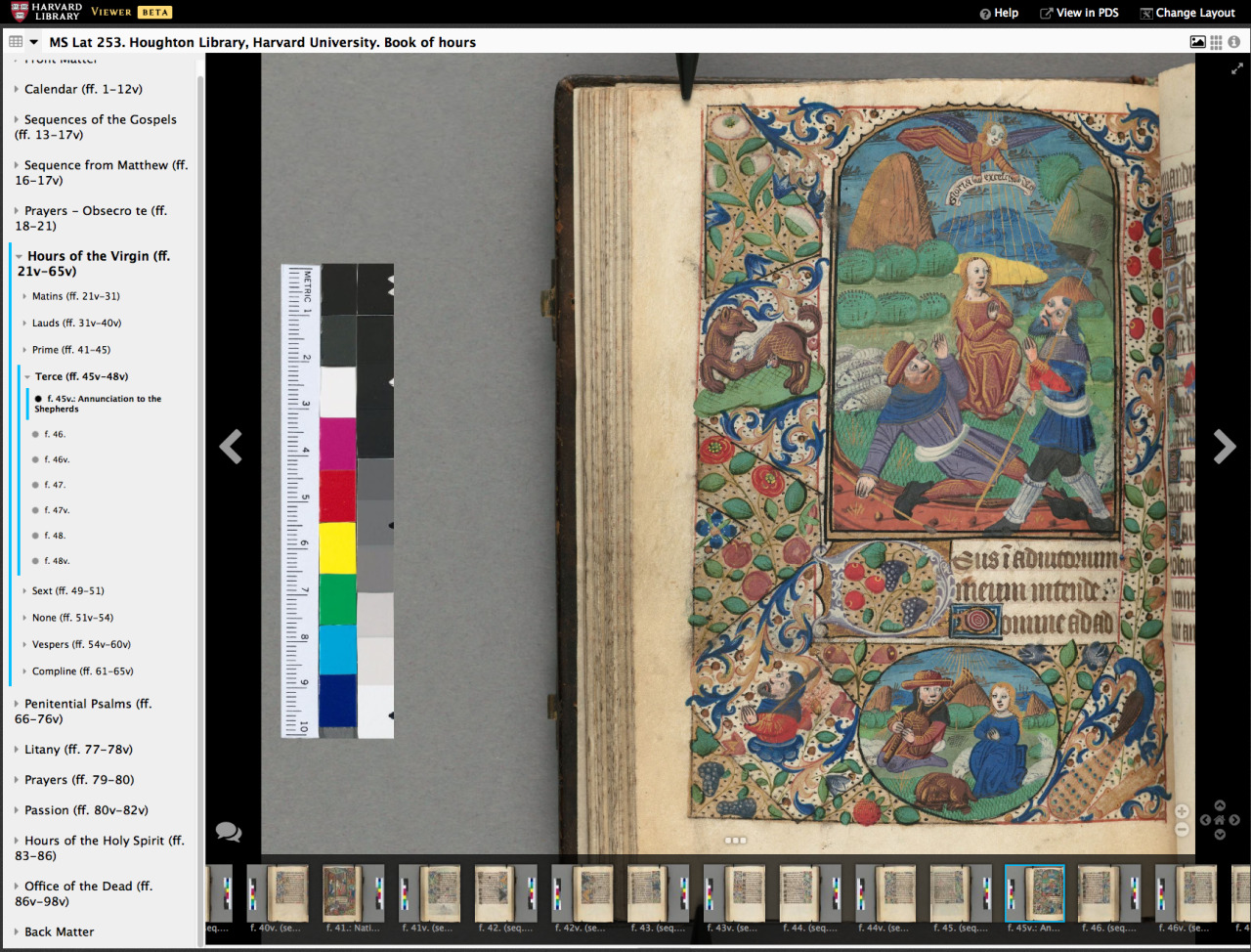Screen dimensions: 1251x952
Task: Go to the previous page arrow
Action: click(231, 447)
